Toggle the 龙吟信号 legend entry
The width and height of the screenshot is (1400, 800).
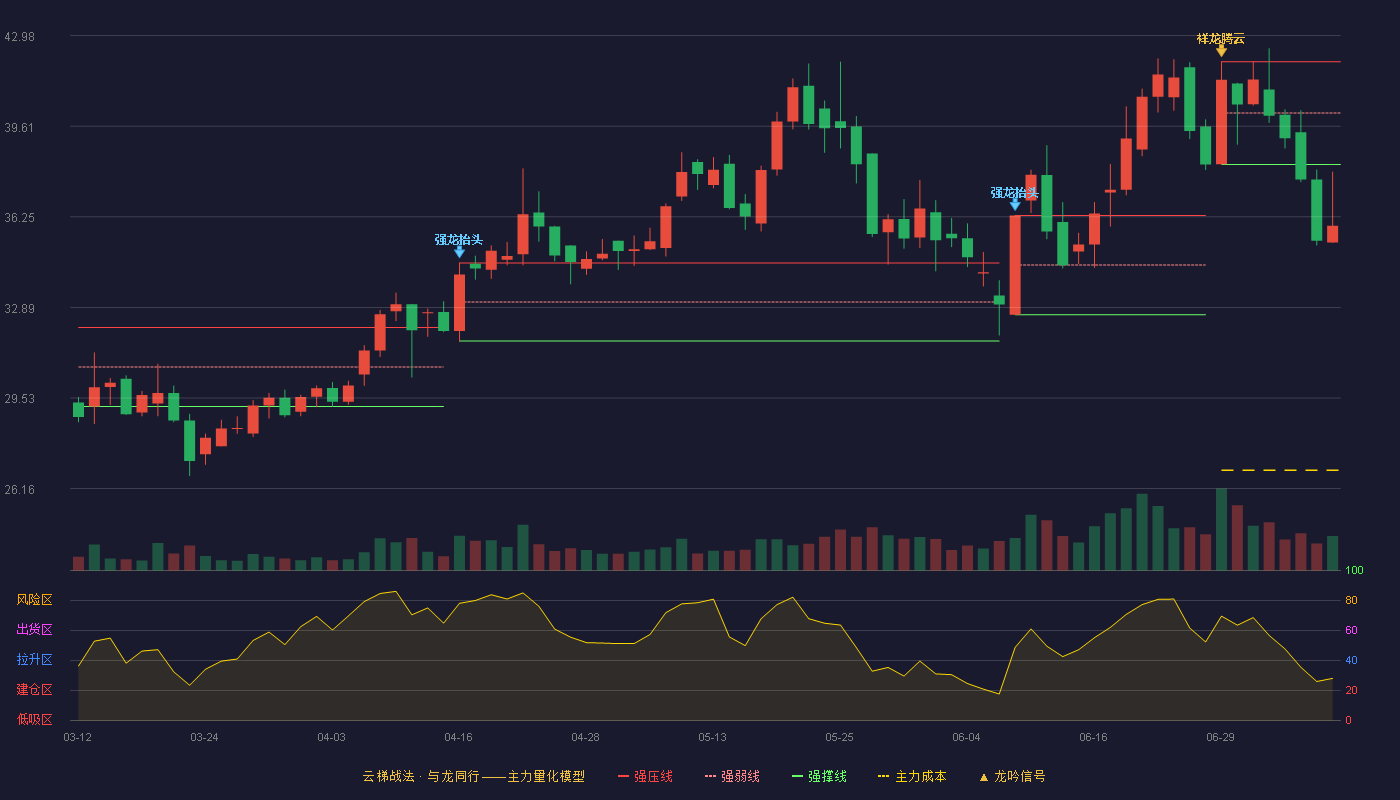pyautogui.click(x=1012, y=776)
